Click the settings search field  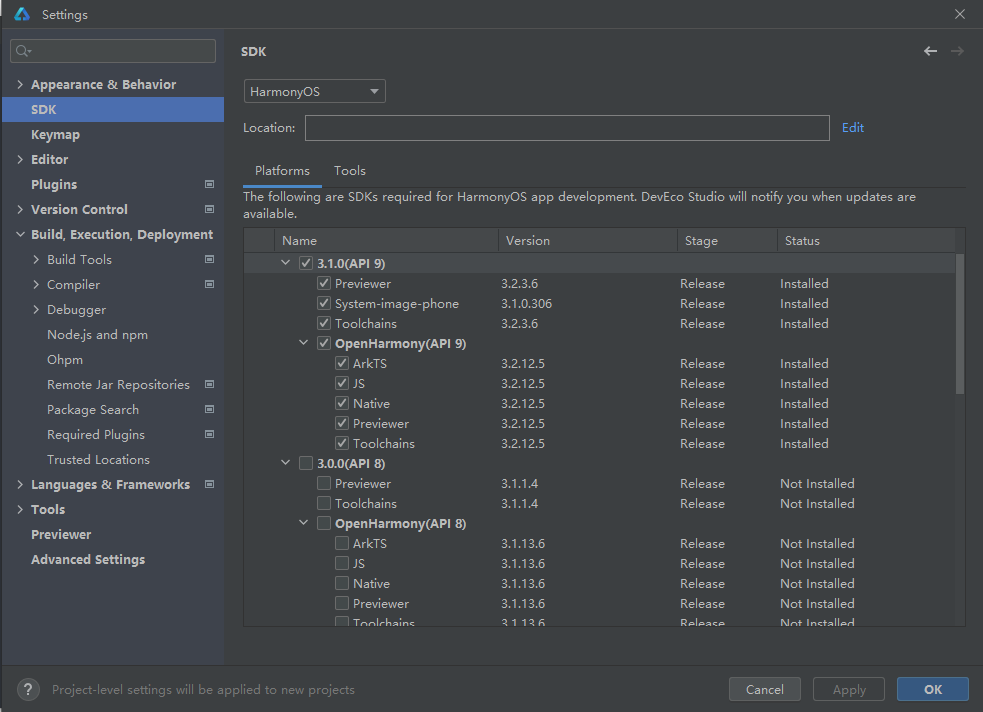[x=113, y=51]
